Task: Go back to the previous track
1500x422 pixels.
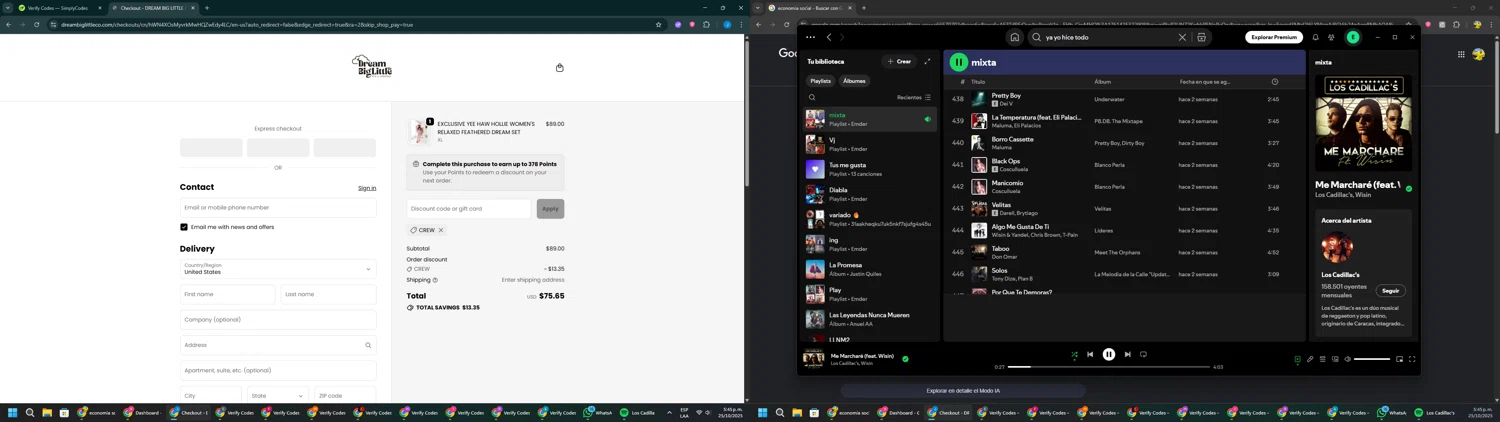Action: (1090, 354)
